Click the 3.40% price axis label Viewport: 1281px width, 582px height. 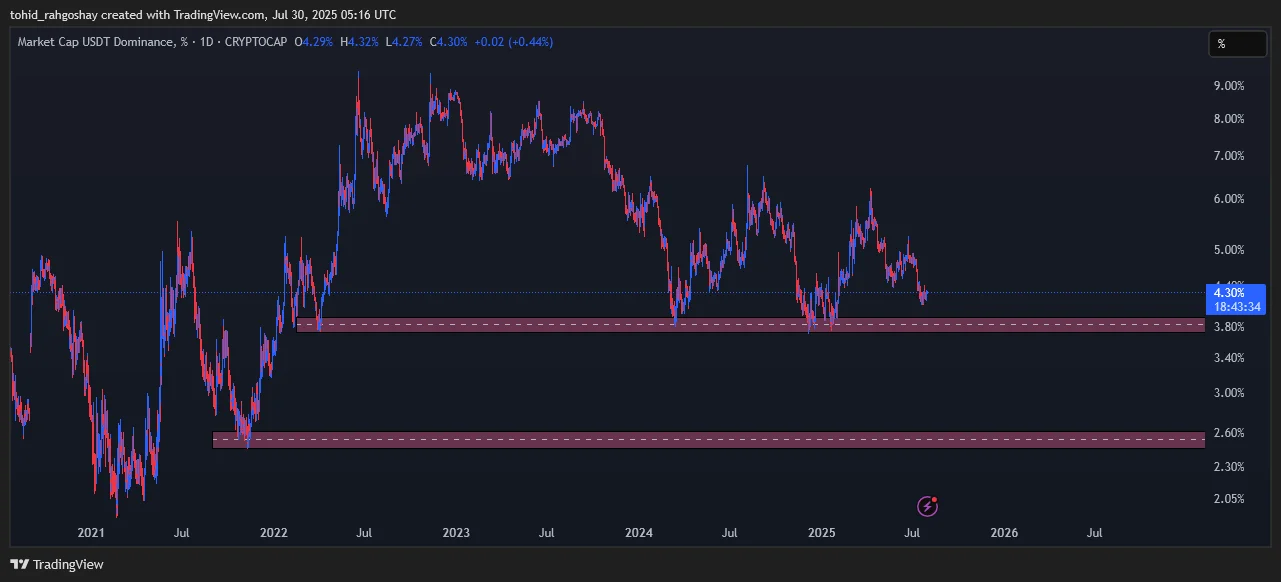1228,358
